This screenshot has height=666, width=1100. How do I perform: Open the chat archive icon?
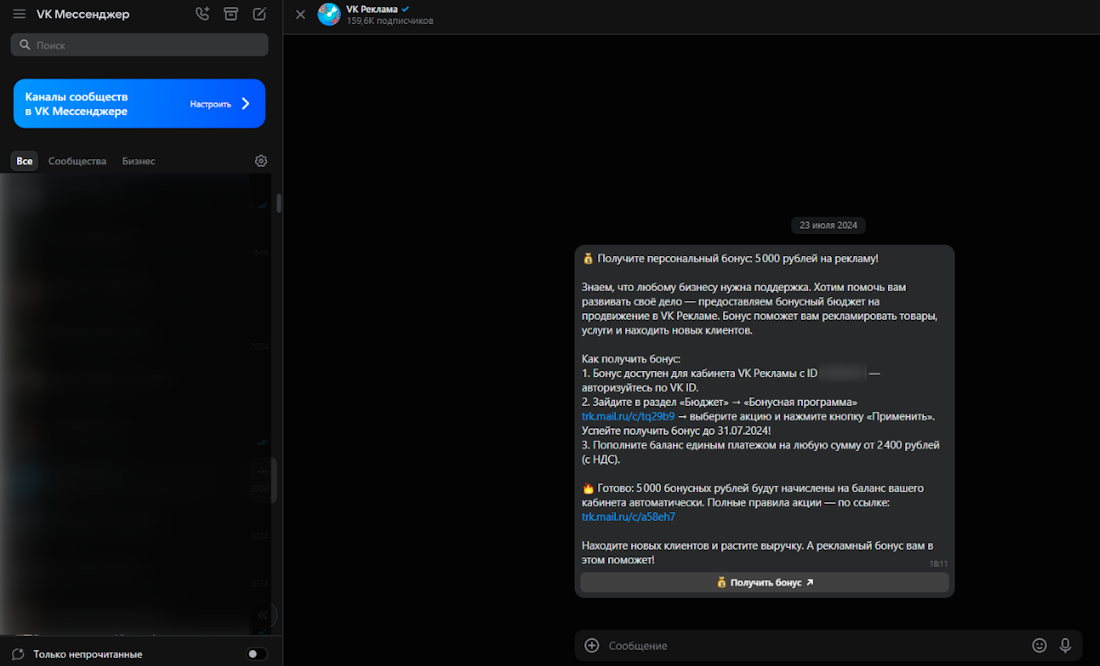click(x=231, y=14)
